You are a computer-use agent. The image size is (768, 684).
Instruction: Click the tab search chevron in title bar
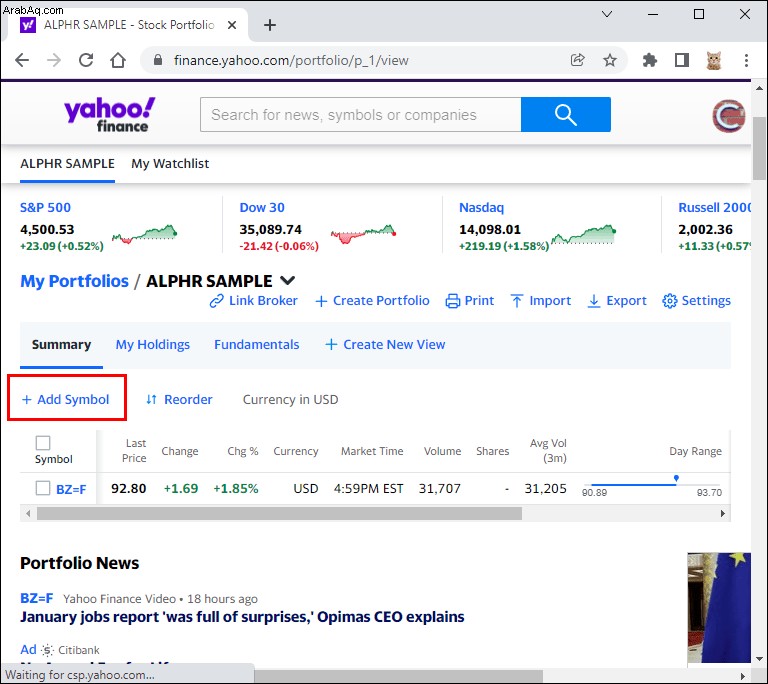tap(607, 14)
